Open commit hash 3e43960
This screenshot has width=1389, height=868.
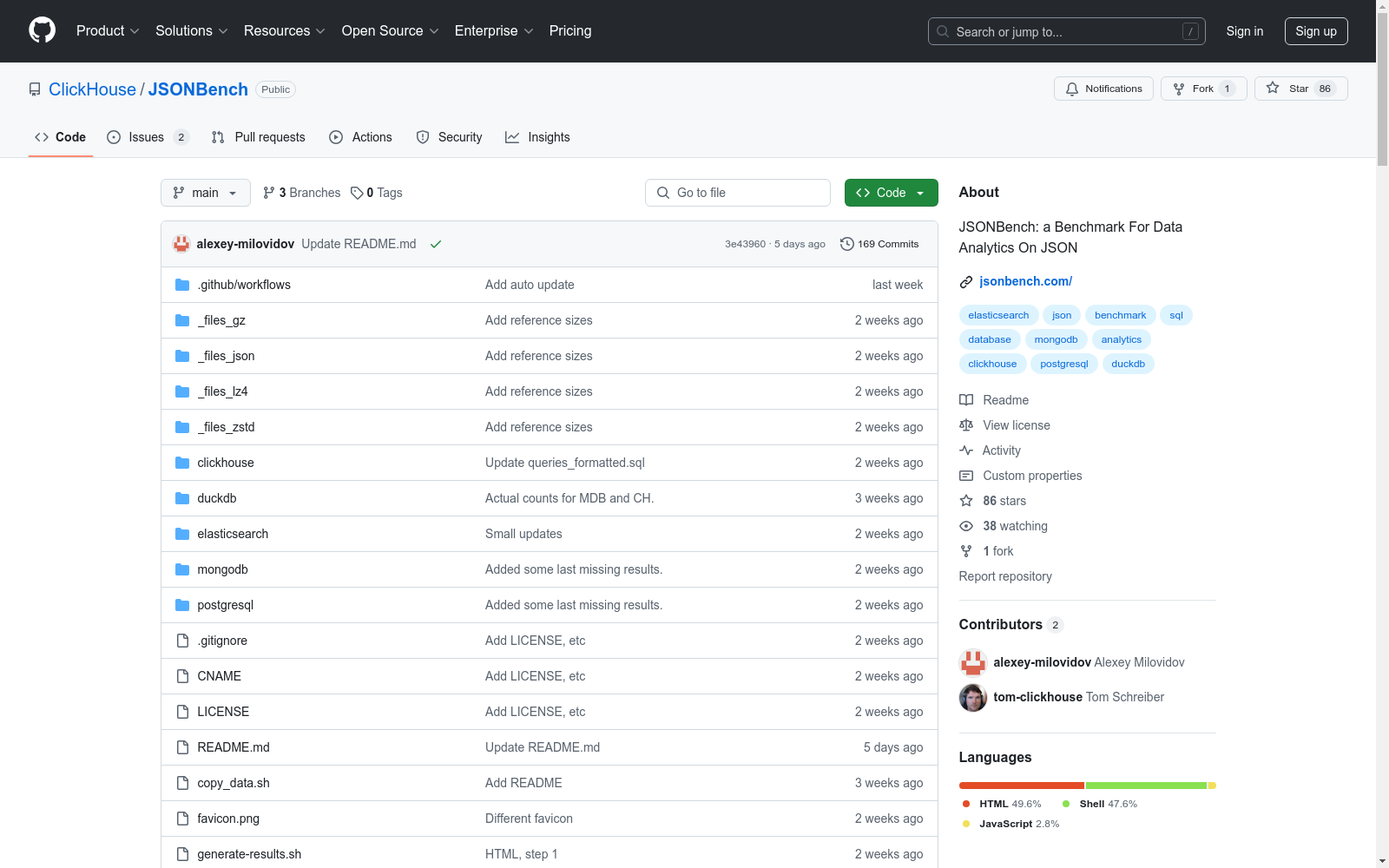coord(746,244)
